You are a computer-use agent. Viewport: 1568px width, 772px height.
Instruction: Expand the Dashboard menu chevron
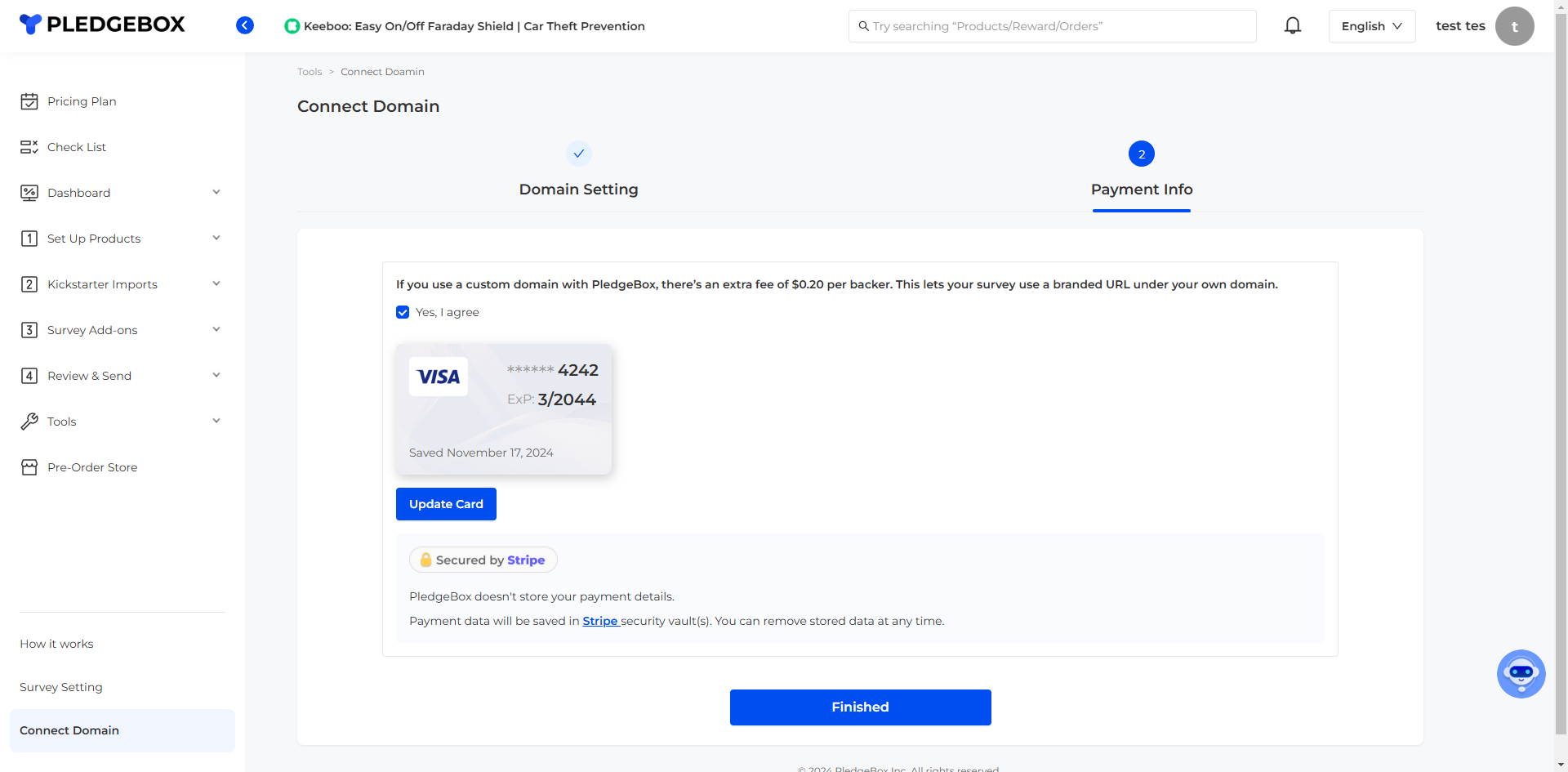click(x=216, y=193)
